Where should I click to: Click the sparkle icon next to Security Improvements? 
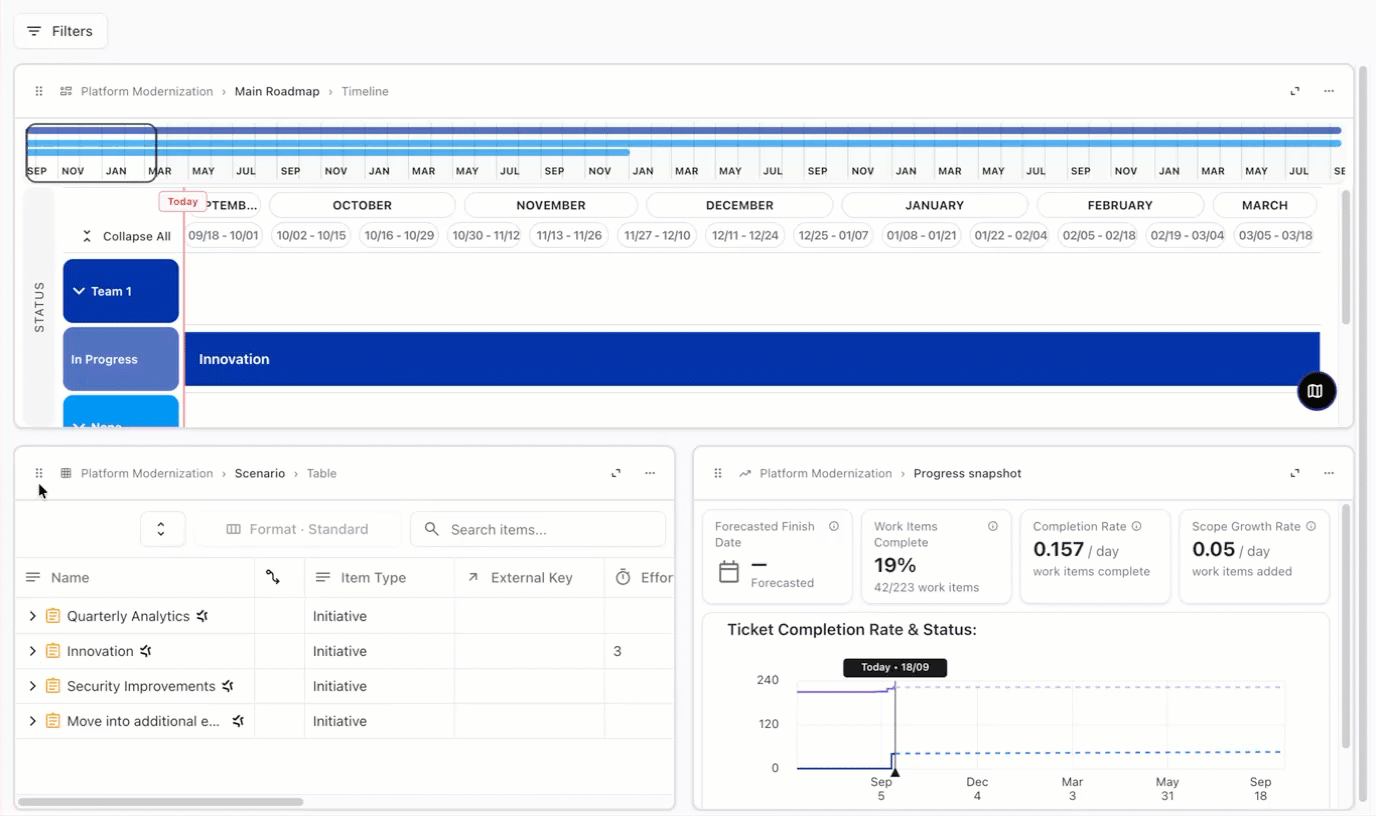(228, 686)
